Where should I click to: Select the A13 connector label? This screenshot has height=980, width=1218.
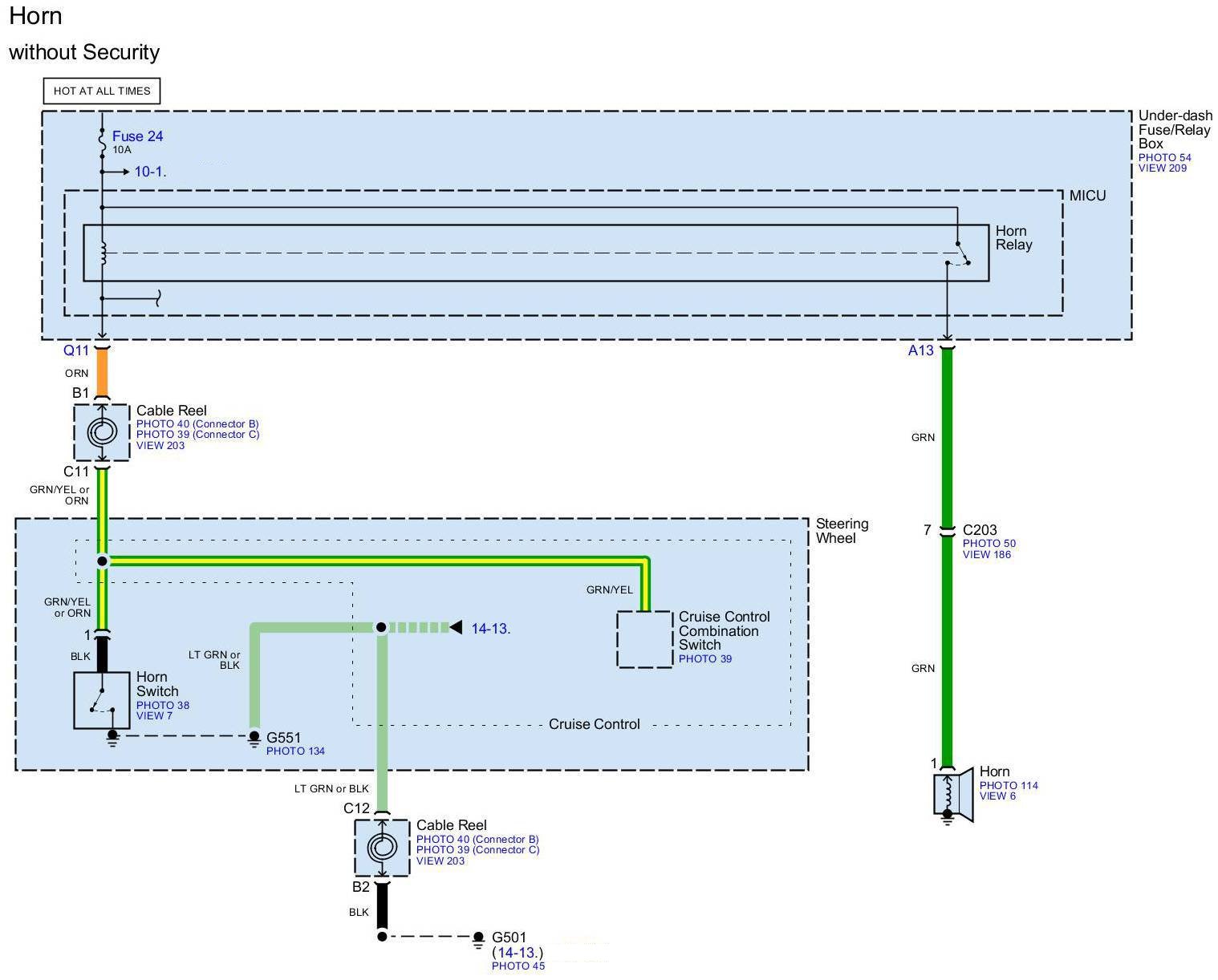click(920, 350)
